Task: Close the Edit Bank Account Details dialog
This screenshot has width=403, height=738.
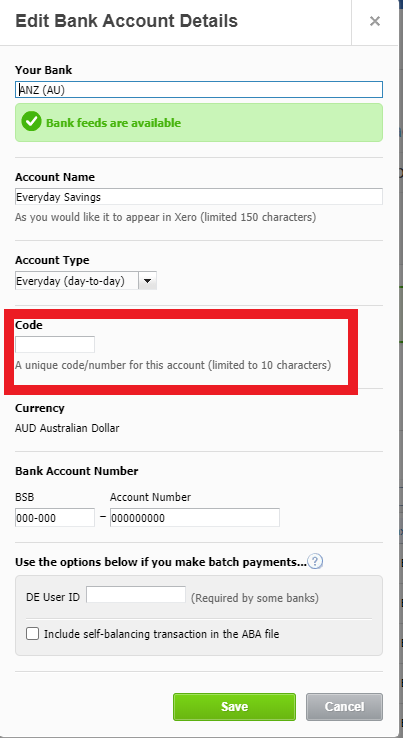Action: [x=374, y=21]
